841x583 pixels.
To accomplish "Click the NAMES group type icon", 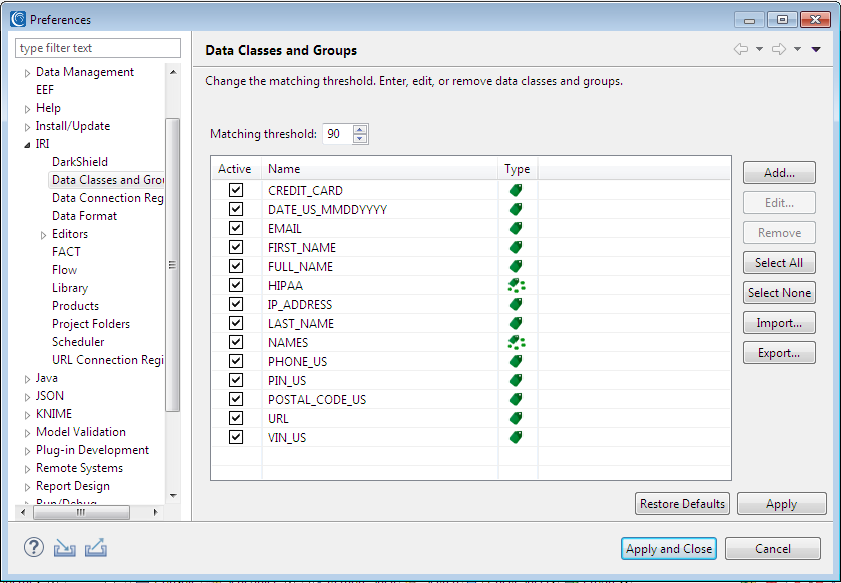I will (x=517, y=342).
